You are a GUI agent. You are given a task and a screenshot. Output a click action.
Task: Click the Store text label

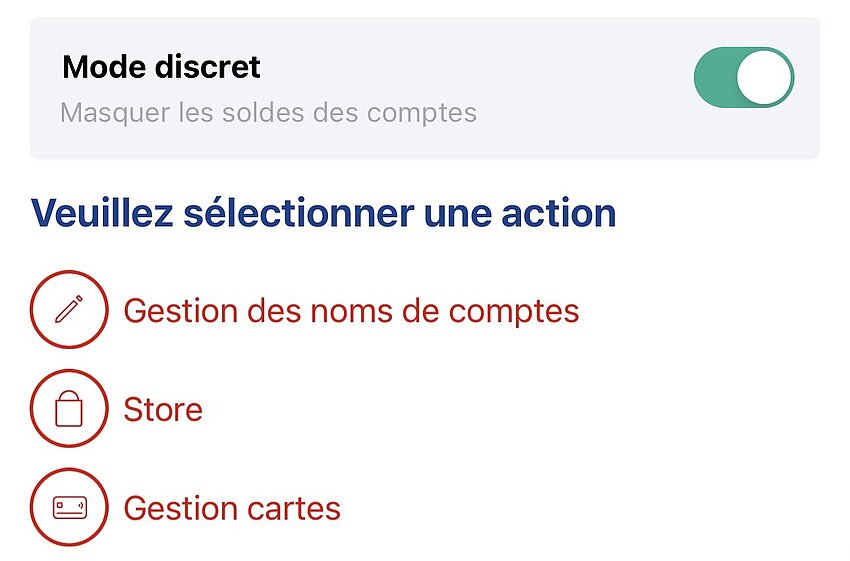pos(163,409)
